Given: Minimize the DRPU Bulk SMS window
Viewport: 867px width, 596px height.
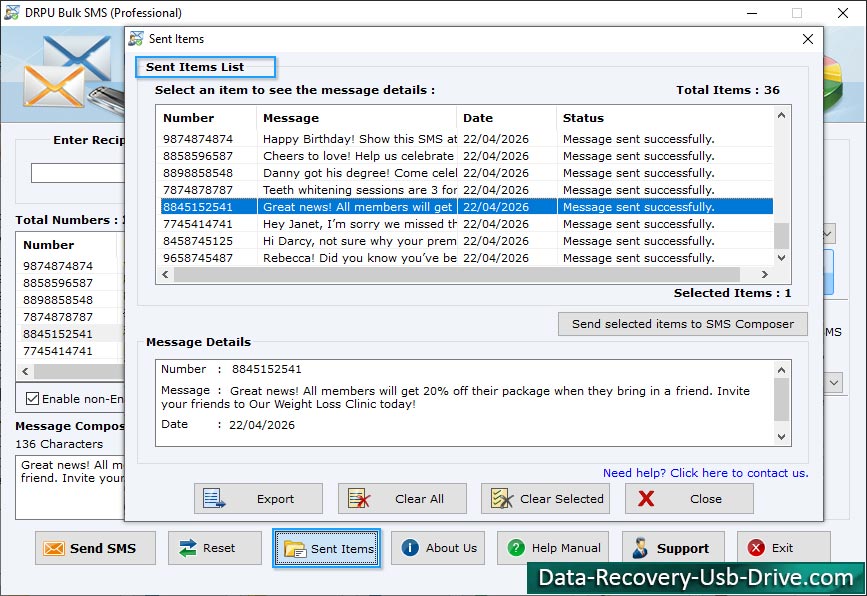Looking at the screenshot, I should click(x=752, y=13).
